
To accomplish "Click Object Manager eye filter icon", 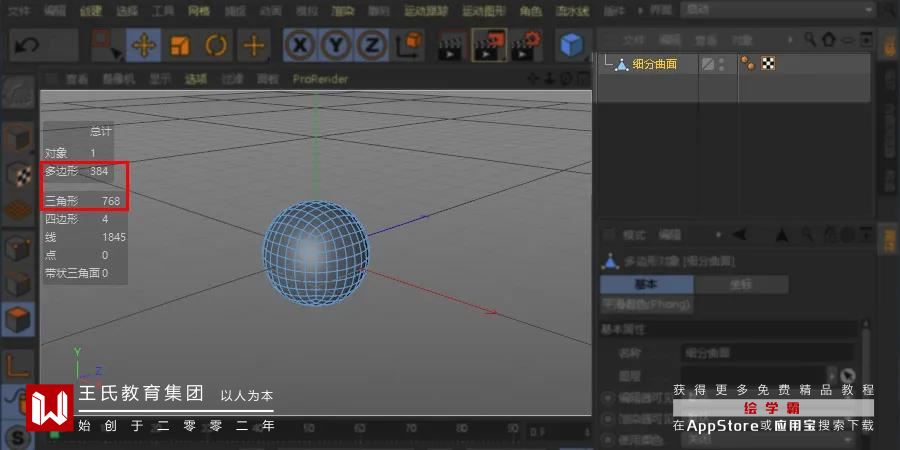I will 847,40.
